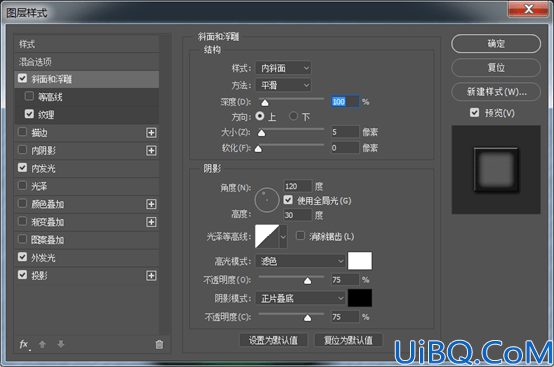Enable the 光泽 checkbox

click(x=22, y=185)
